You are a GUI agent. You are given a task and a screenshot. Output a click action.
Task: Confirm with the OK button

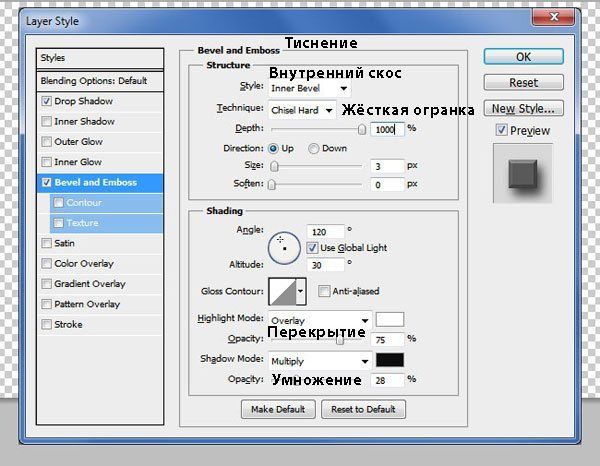[x=523, y=57]
